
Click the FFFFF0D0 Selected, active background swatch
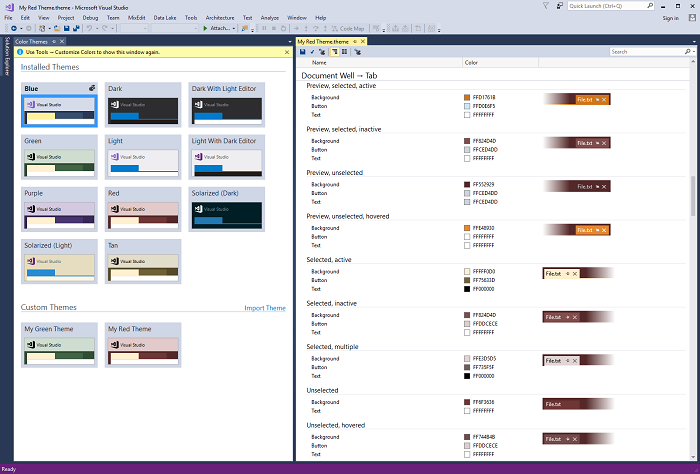pyautogui.click(x=467, y=271)
